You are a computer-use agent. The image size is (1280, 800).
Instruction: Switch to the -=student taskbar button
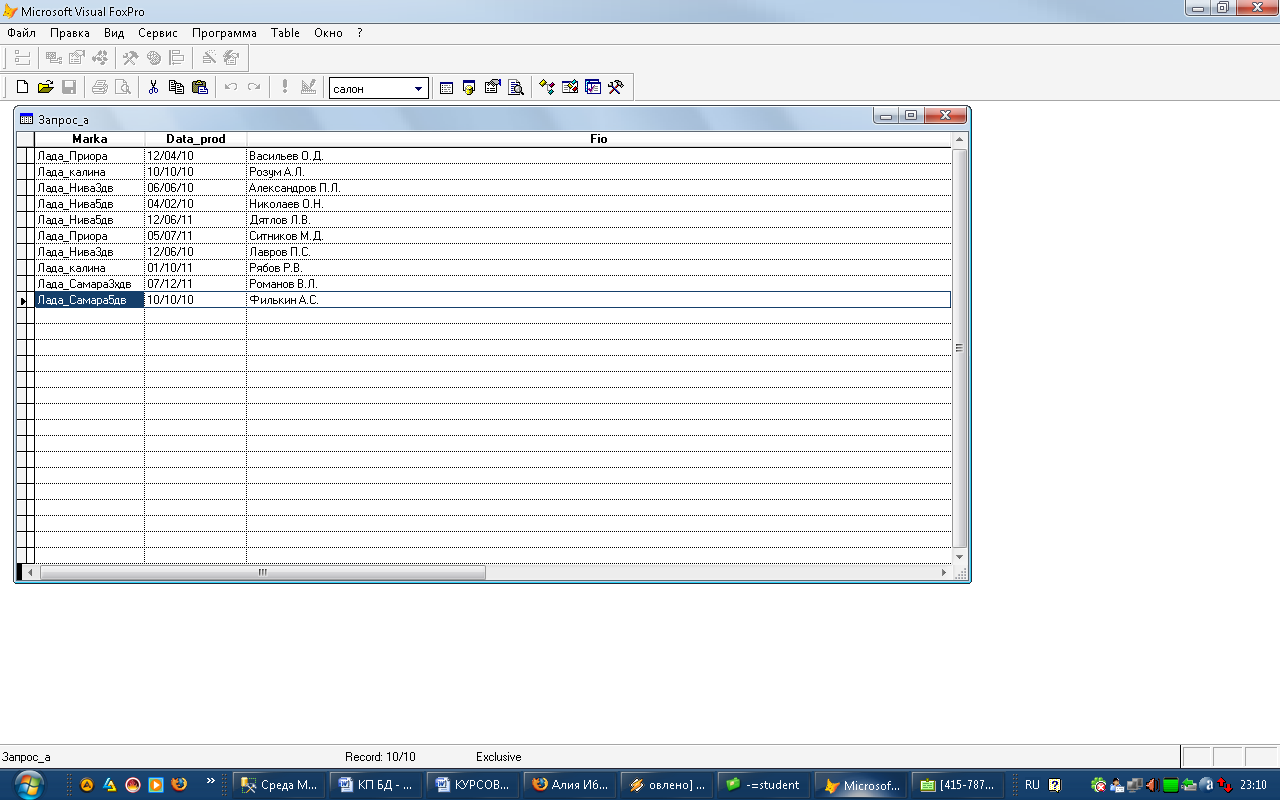[x=764, y=785]
